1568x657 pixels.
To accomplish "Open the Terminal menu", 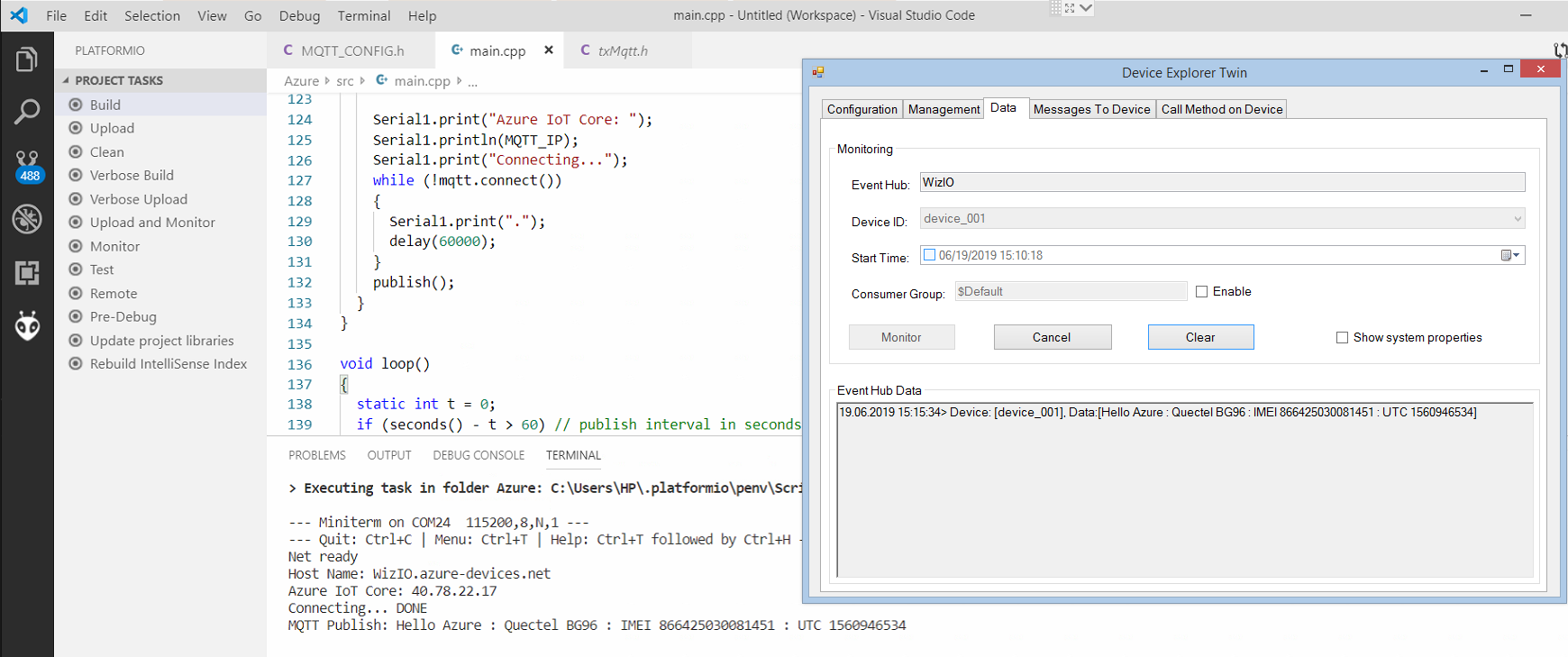I will coord(364,15).
